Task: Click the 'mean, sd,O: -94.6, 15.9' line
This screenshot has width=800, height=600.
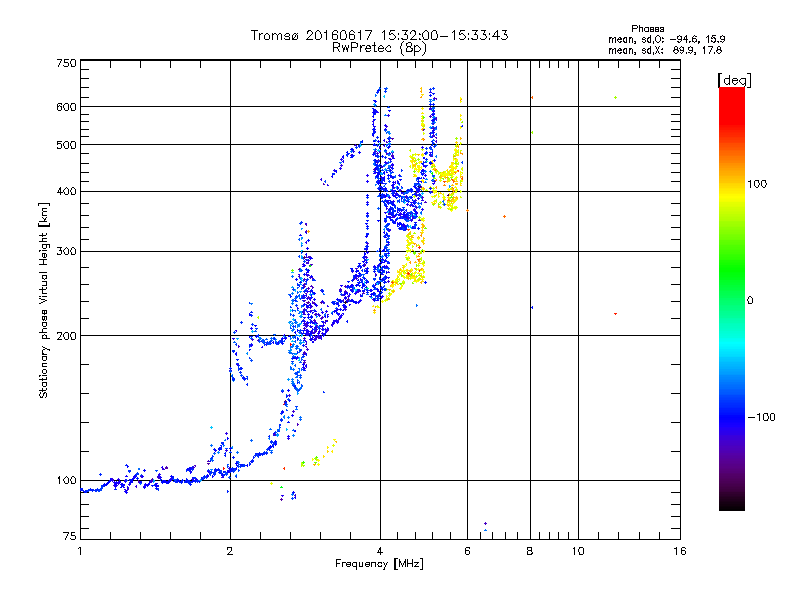Action: (666, 39)
